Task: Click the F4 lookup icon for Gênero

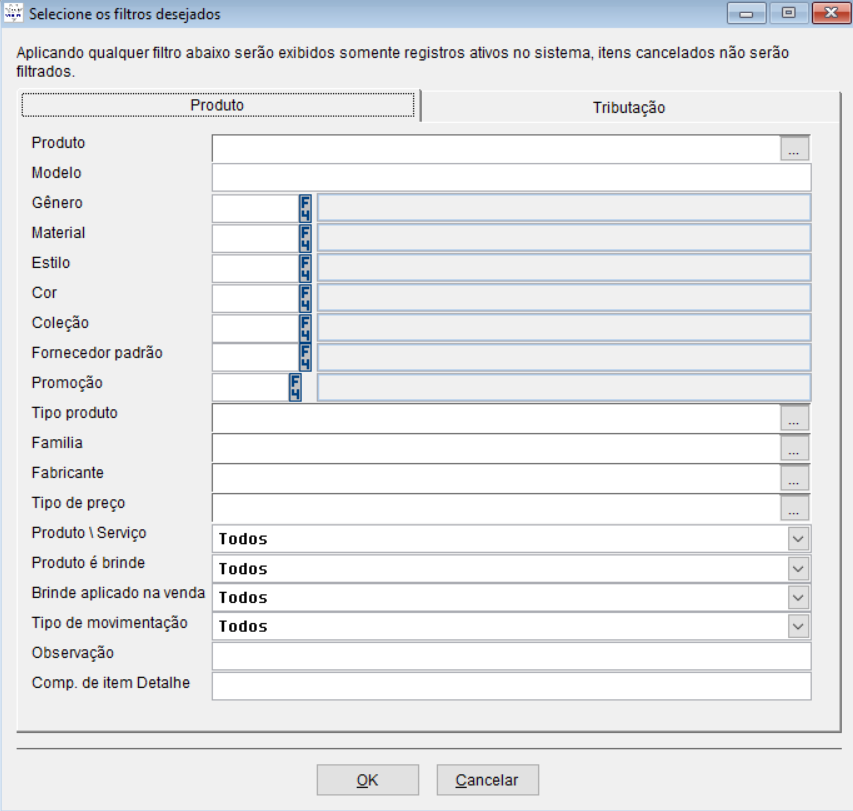Action: 305,208
